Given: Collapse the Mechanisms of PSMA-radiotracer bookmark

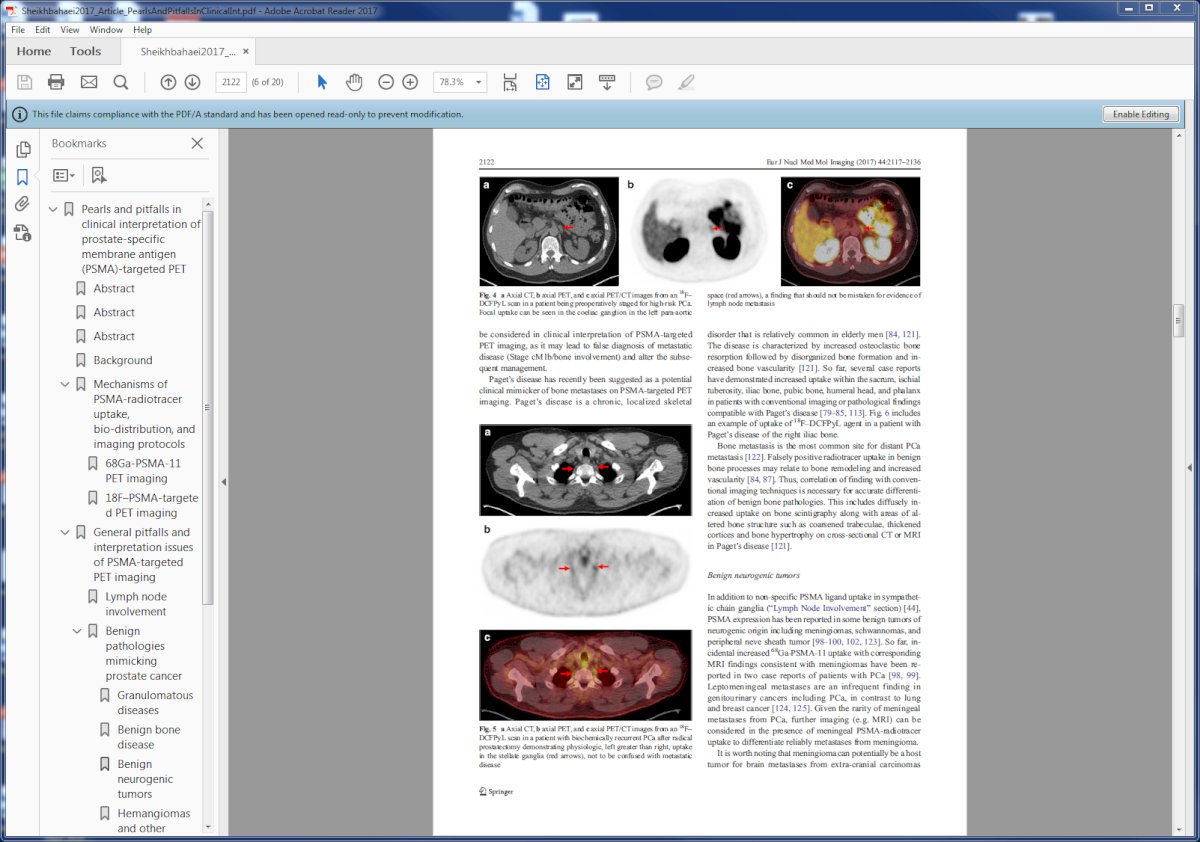Looking at the screenshot, I should point(65,384).
